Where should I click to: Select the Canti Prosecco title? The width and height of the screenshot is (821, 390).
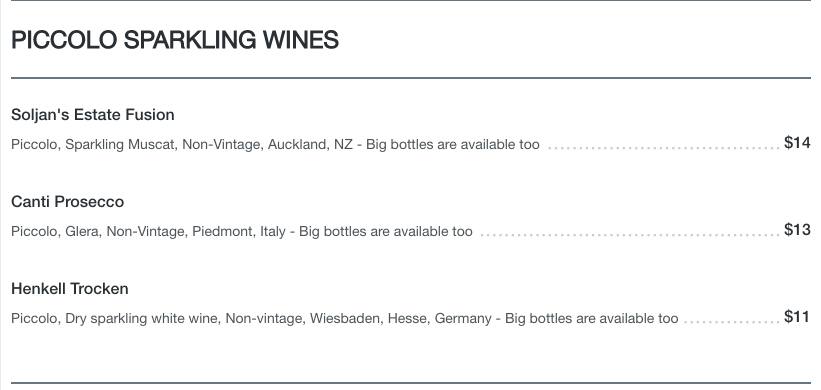[x=68, y=202]
